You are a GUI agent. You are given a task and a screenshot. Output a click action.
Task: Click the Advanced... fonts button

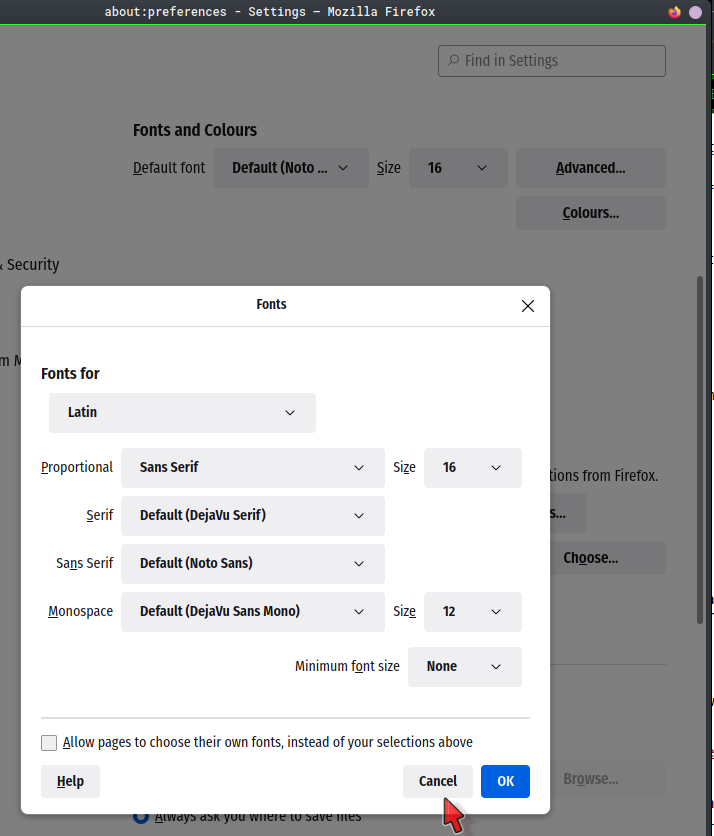point(590,168)
